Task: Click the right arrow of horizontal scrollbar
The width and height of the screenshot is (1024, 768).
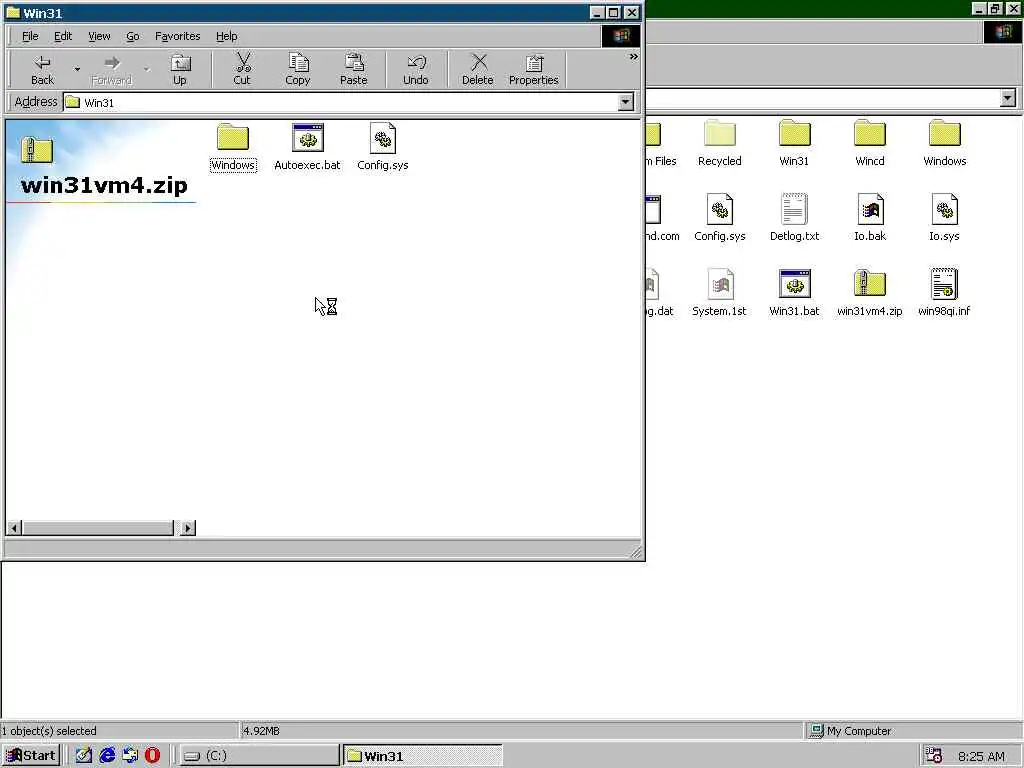Action: tap(188, 528)
